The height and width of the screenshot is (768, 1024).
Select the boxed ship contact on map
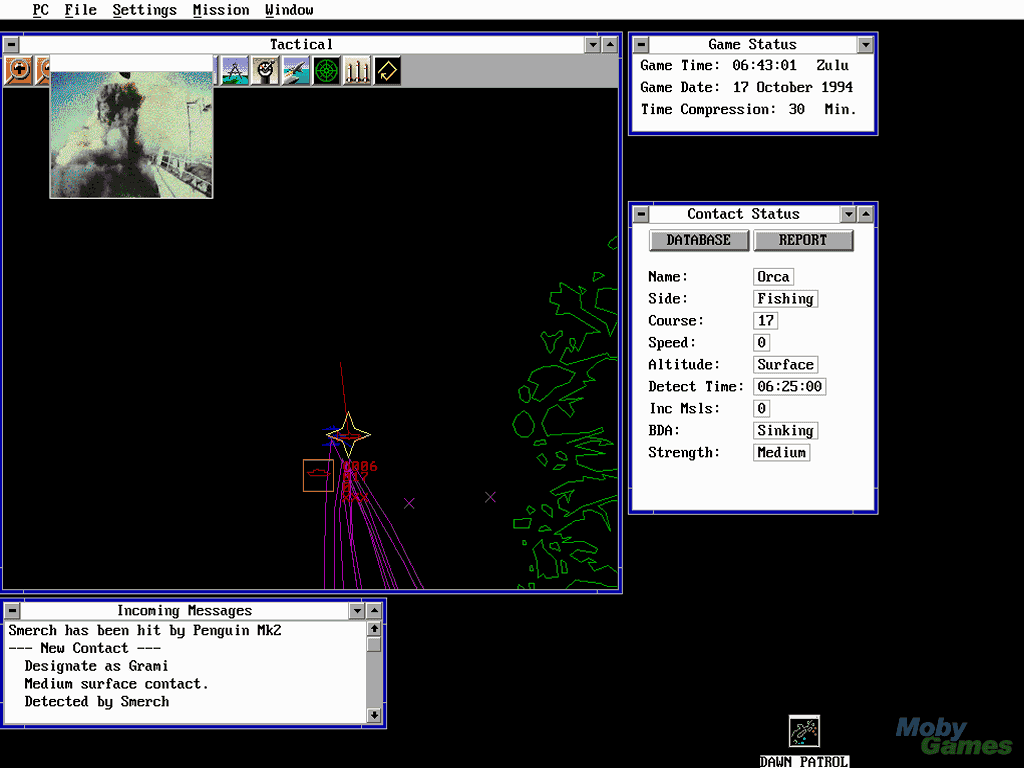[x=318, y=475]
